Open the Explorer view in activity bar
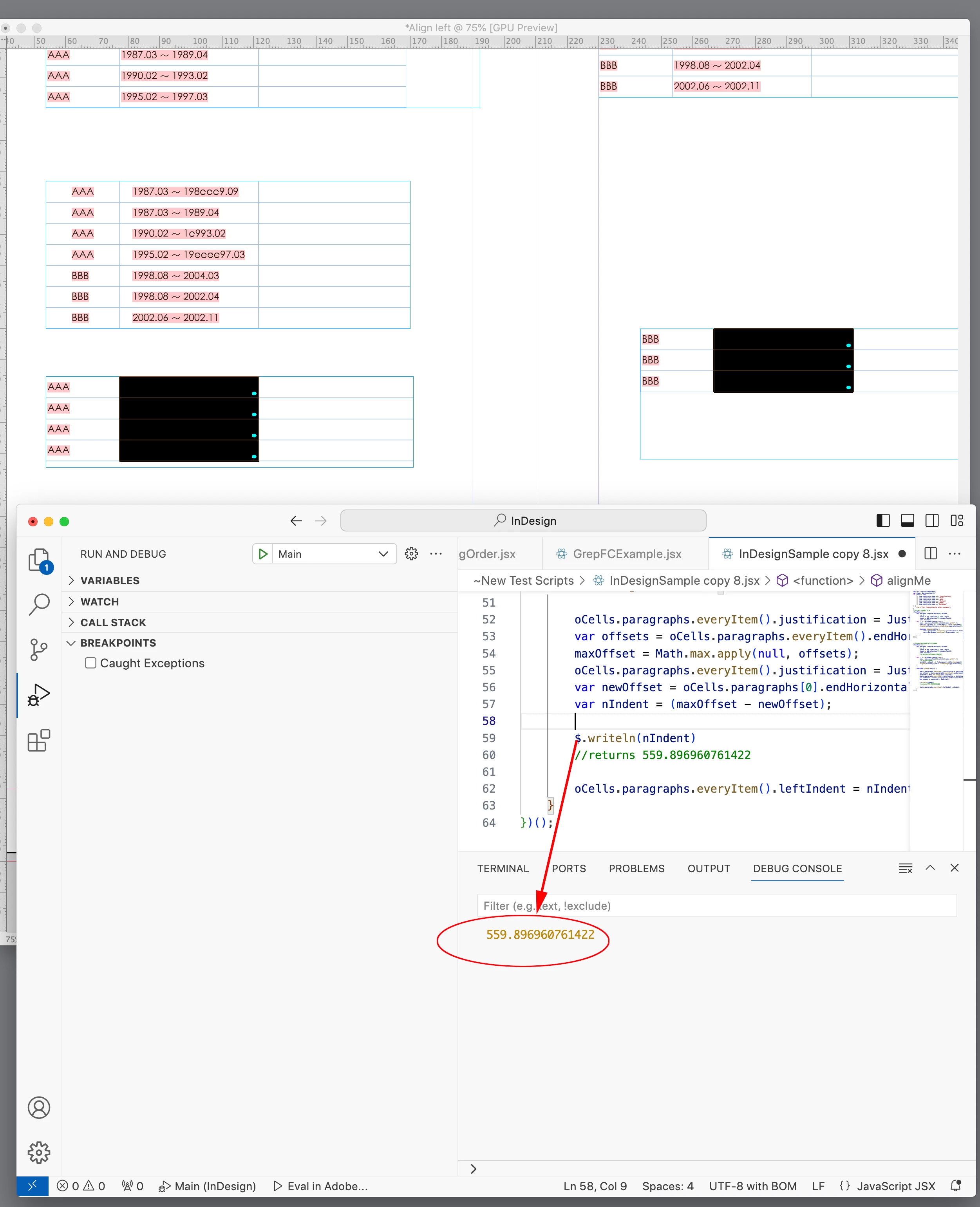This screenshot has height=1207, width=980. (39, 560)
